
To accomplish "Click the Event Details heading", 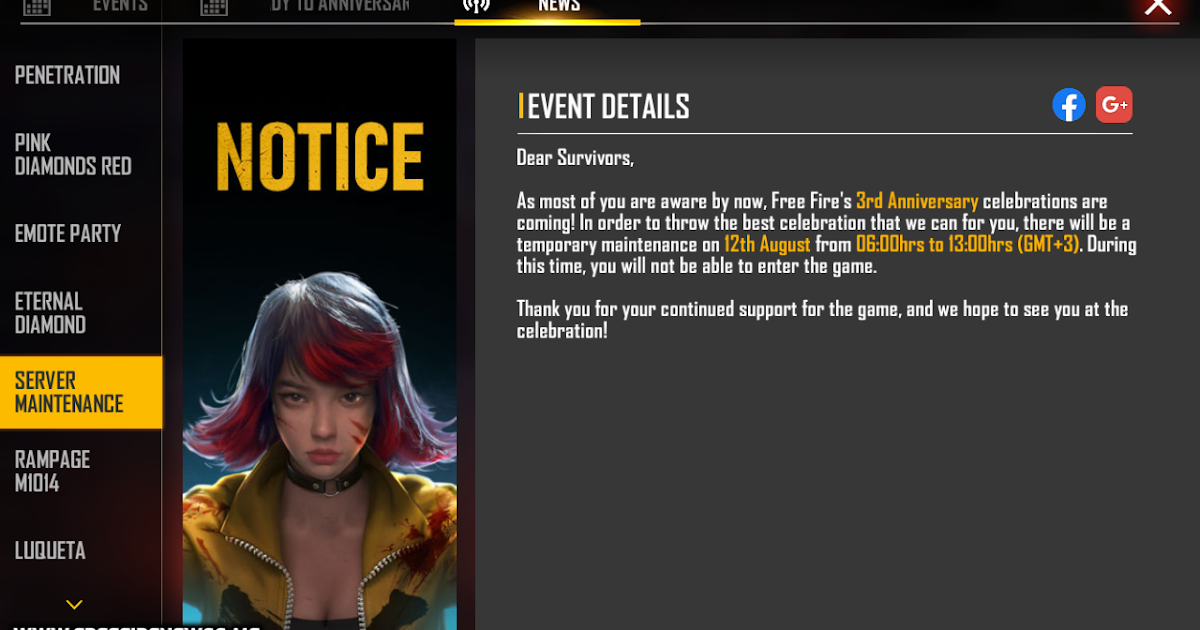I will click(x=608, y=106).
